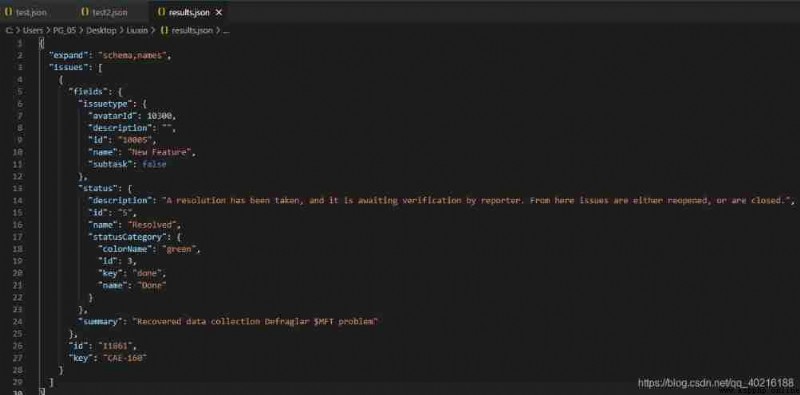This screenshot has width=800, height=395.
Task: Open the Desktop breadcrumb folder
Action: point(101,31)
